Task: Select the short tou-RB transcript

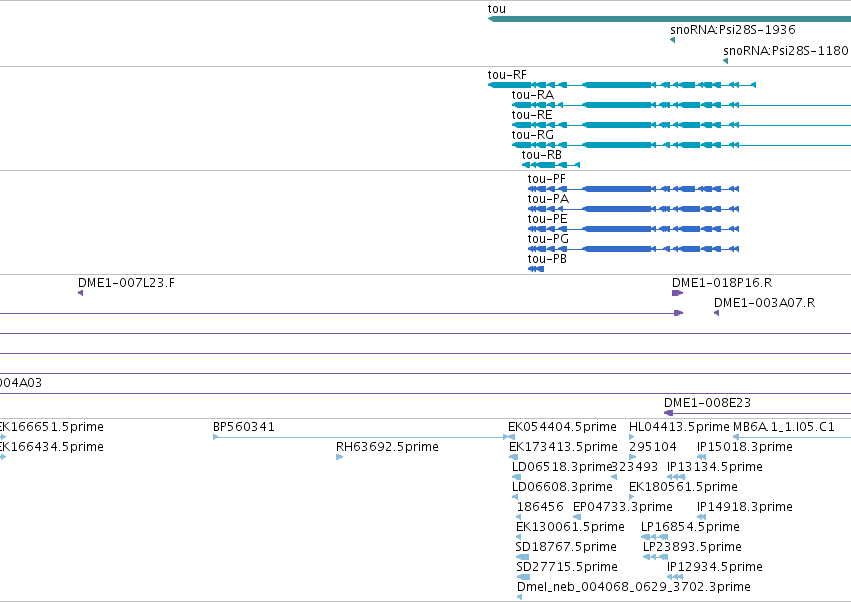Action: coord(551,165)
